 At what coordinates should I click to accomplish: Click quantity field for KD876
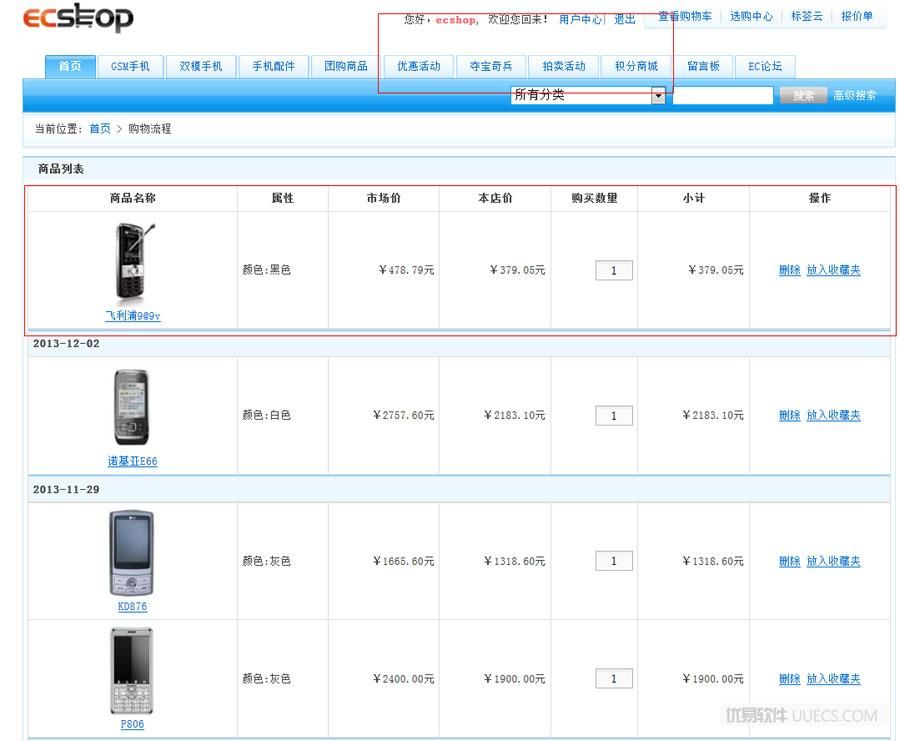[614, 561]
